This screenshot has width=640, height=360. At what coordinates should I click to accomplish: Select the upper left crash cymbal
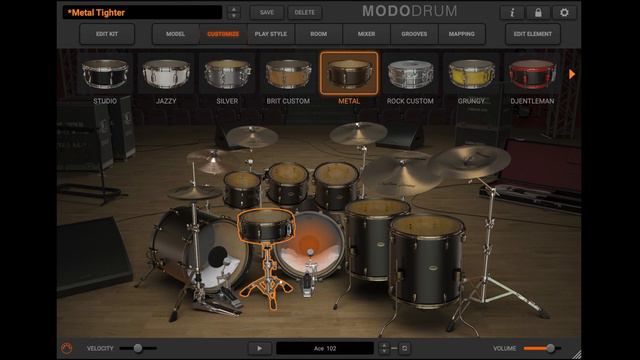(252, 137)
